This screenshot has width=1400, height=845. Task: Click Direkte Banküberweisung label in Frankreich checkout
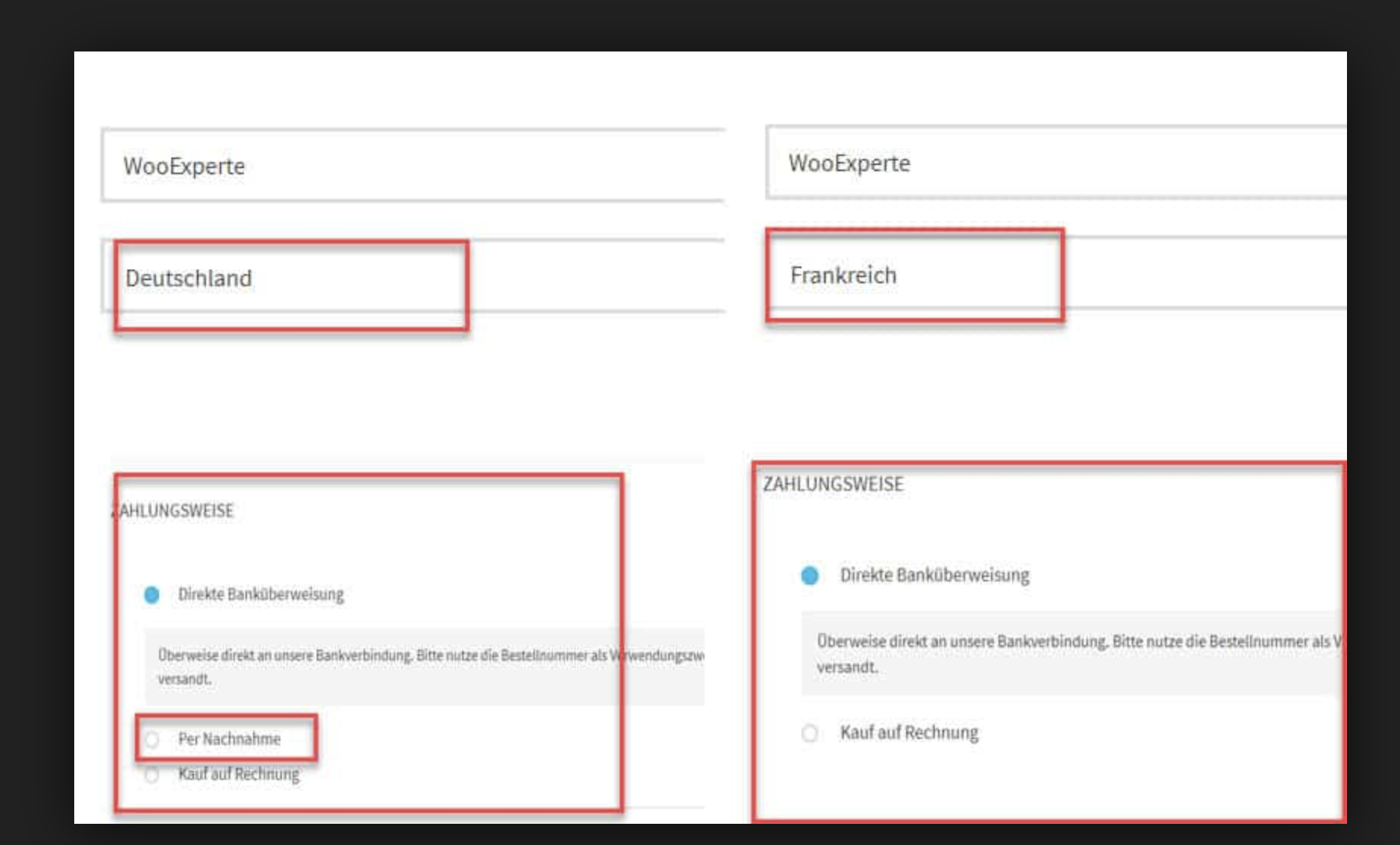[934, 575]
